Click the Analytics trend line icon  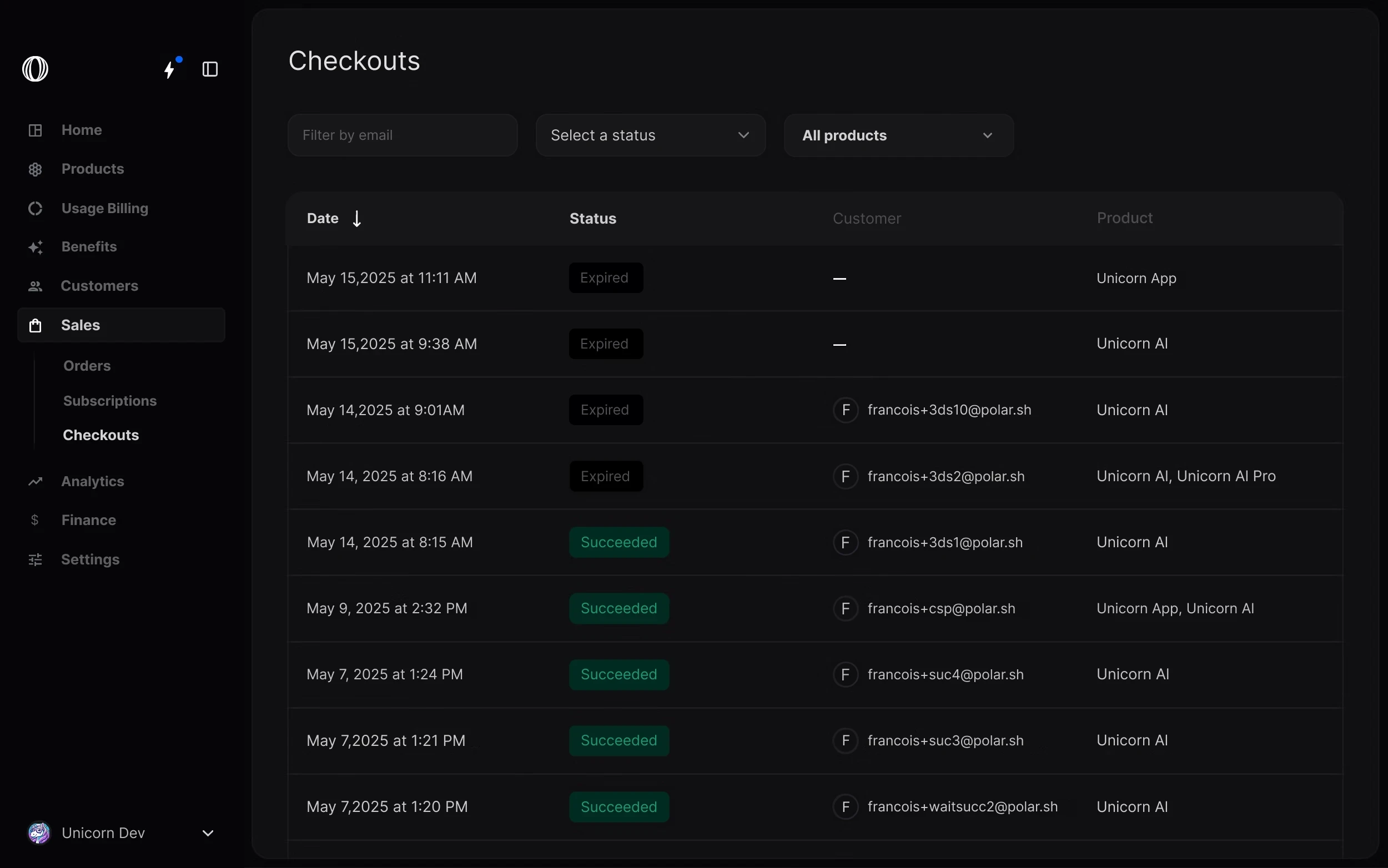[x=35, y=482]
